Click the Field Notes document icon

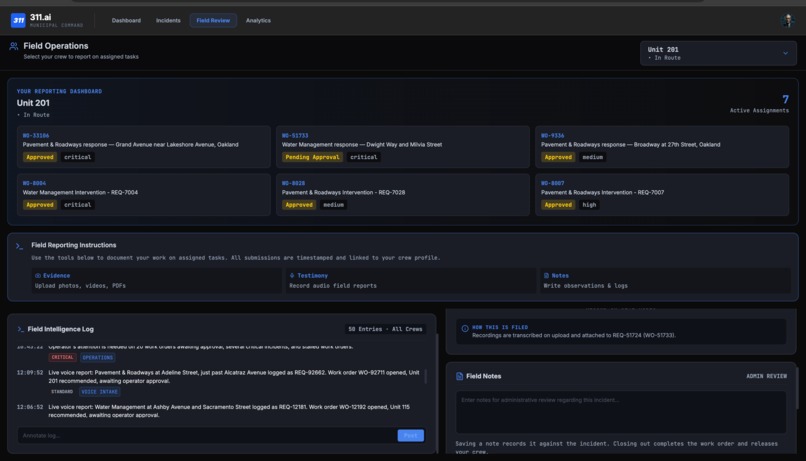tap(459, 376)
